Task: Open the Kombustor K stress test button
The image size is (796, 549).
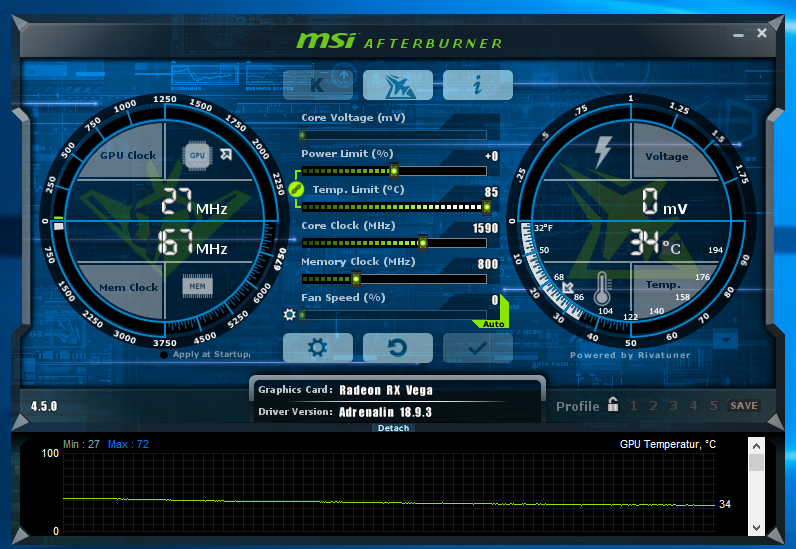Action: click(318, 85)
